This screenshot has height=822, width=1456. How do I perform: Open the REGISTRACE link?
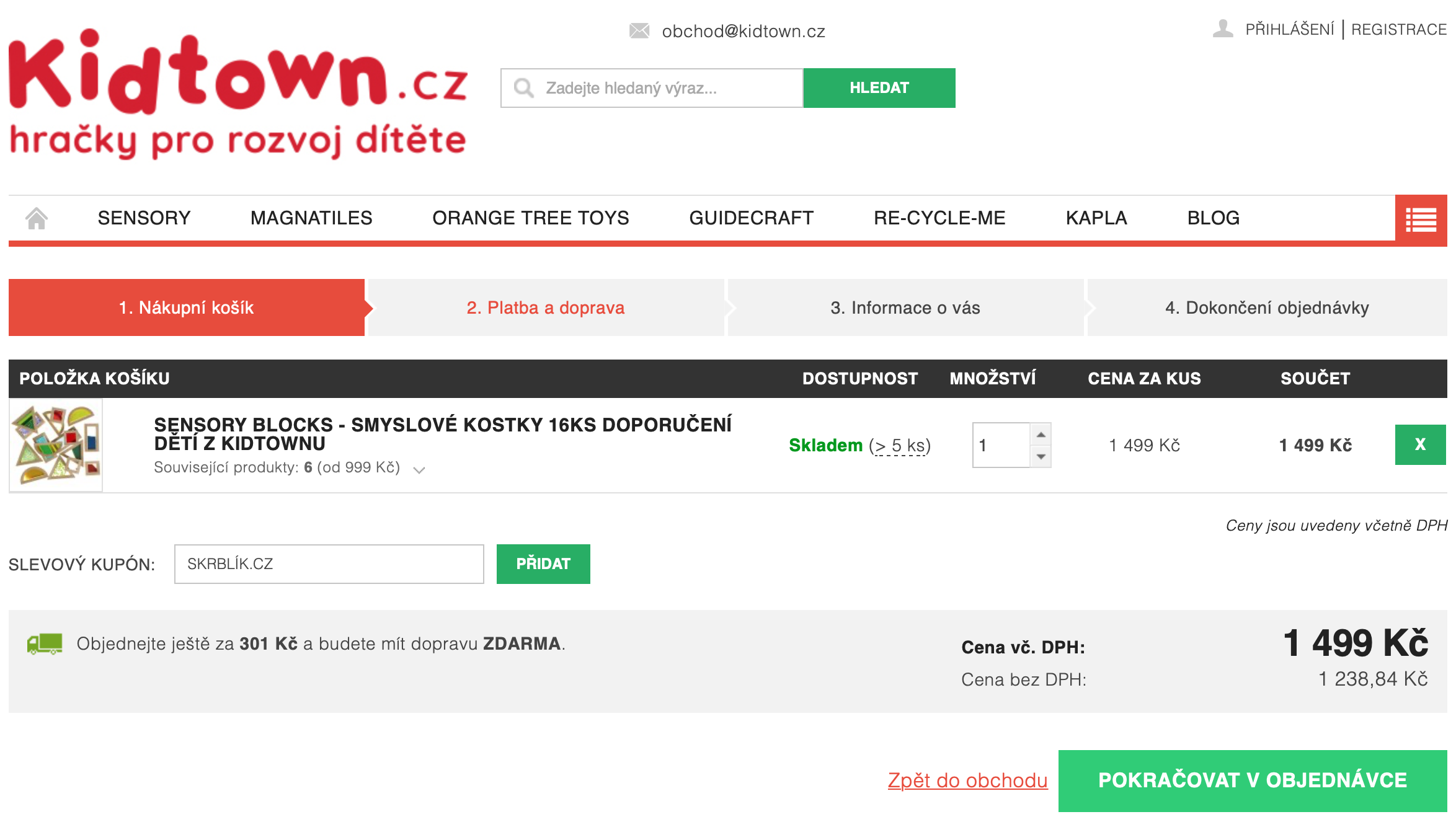click(1399, 29)
